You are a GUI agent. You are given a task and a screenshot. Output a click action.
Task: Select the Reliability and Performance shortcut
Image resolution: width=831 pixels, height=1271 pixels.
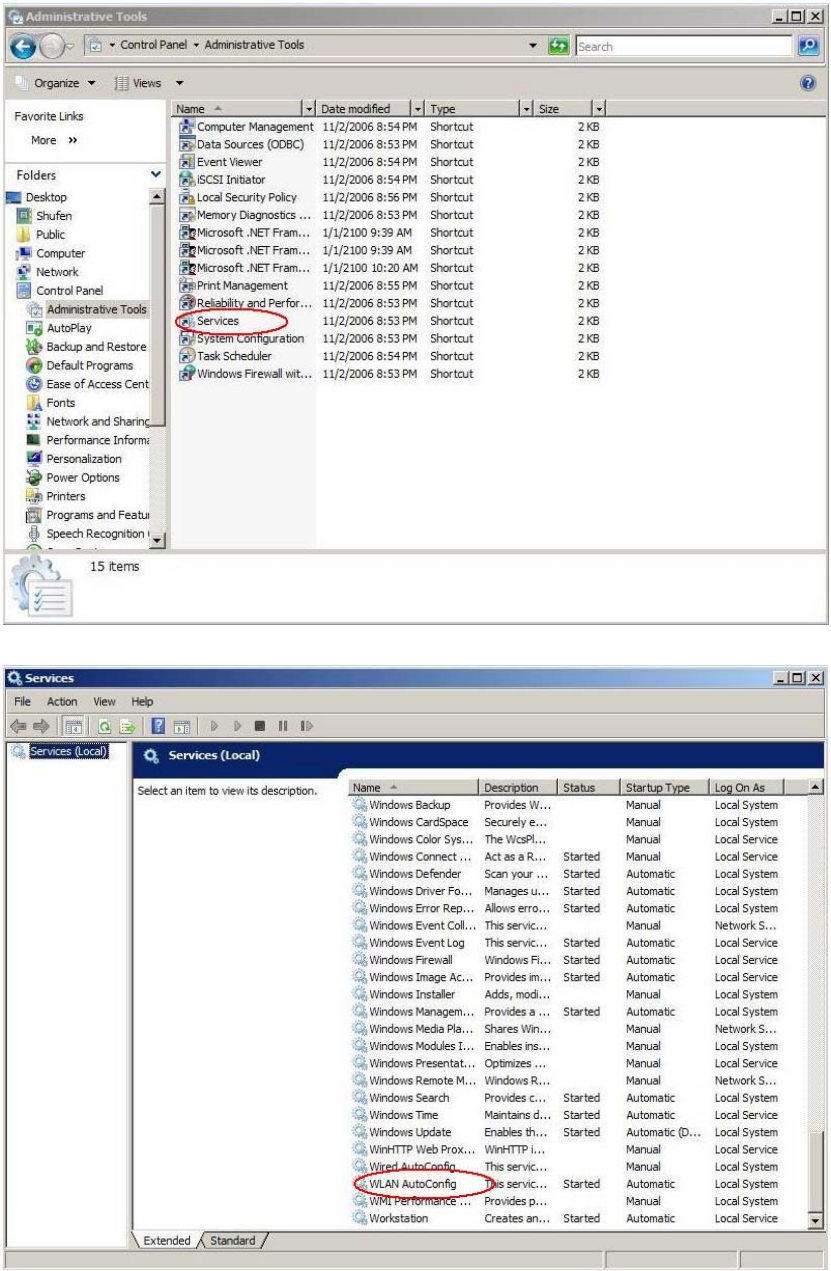pos(246,303)
